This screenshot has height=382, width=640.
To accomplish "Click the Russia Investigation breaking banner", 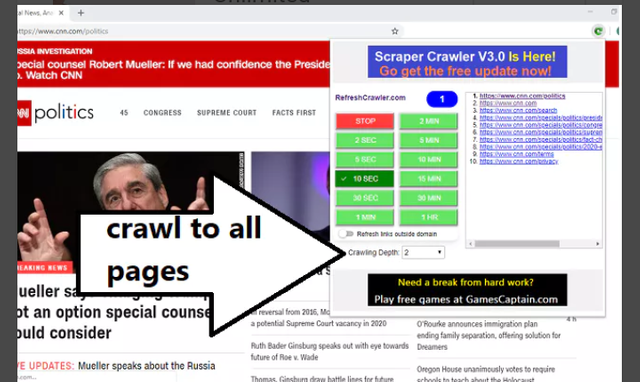I will coord(173,64).
